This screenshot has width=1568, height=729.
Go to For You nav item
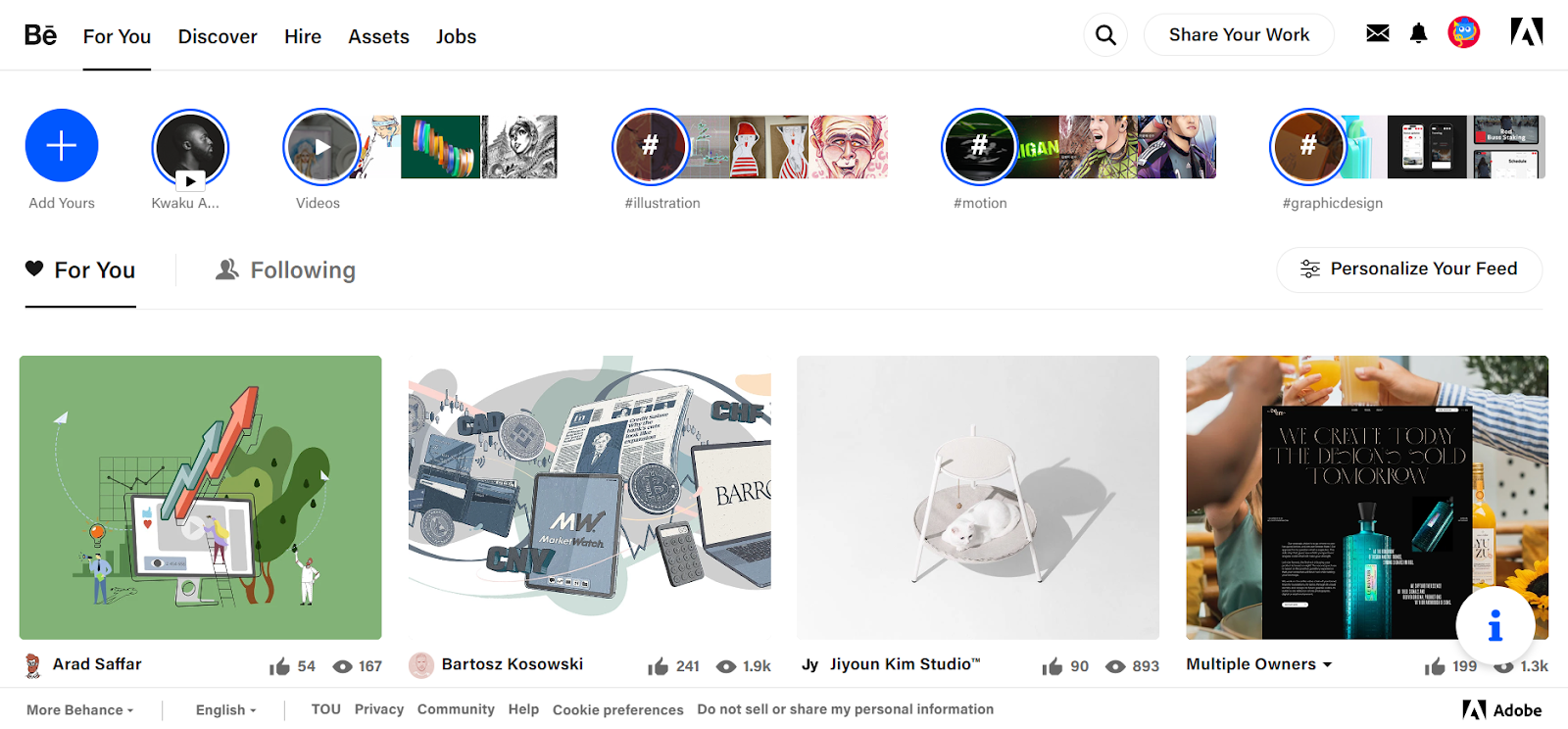point(117,36)
